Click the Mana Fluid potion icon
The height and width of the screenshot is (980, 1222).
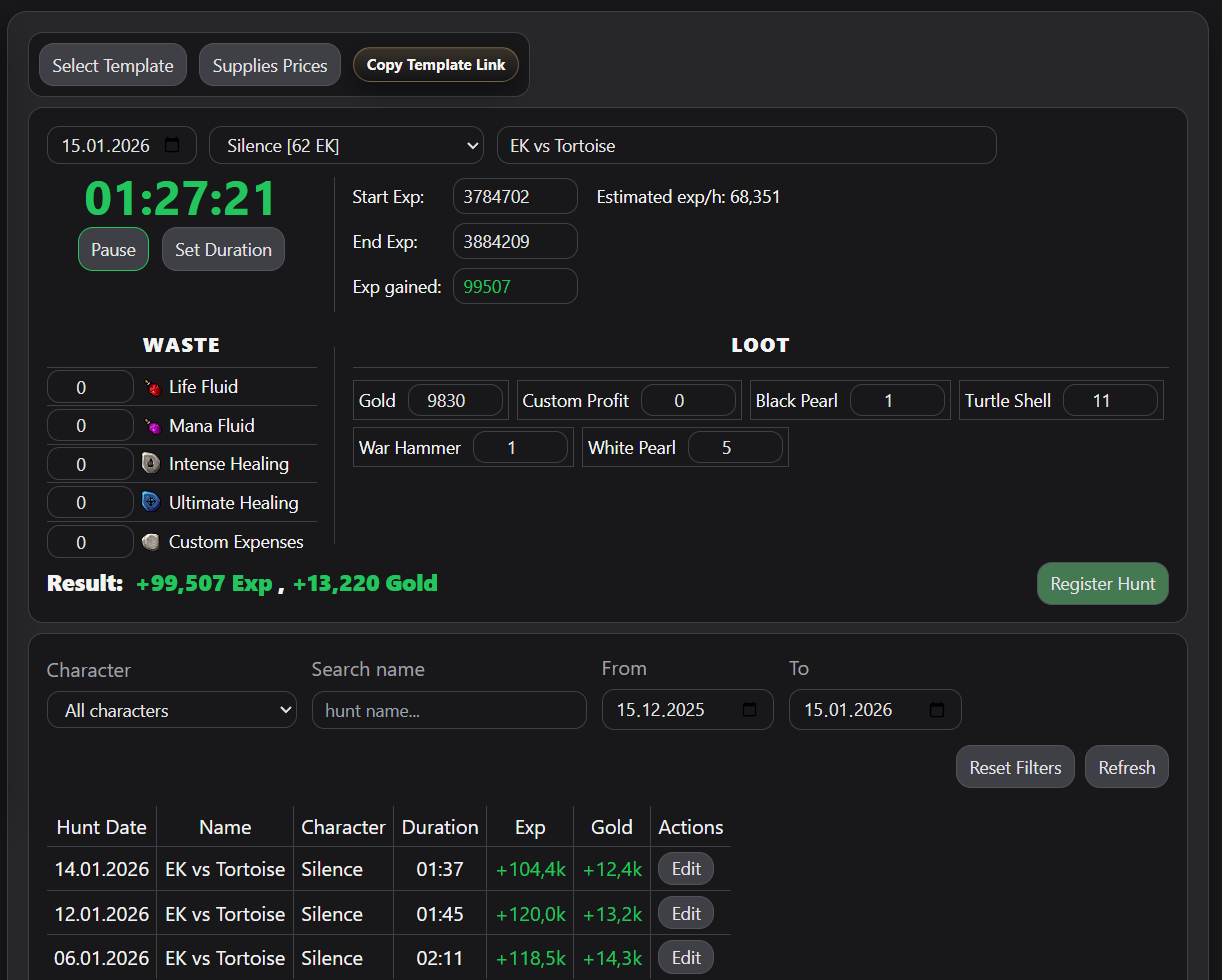(x=152, y=426)
